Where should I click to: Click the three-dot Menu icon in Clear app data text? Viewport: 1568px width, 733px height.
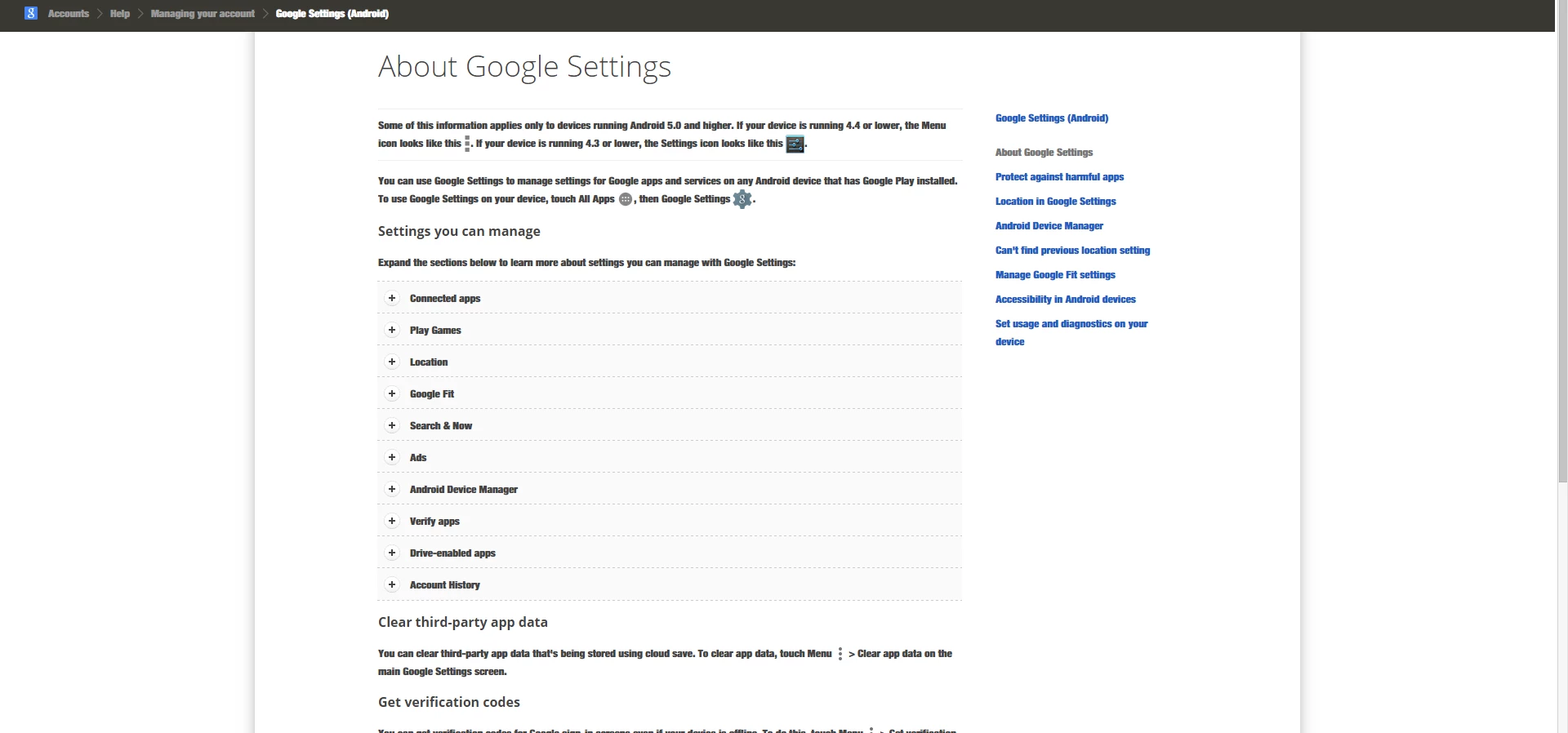click(840, 654)
